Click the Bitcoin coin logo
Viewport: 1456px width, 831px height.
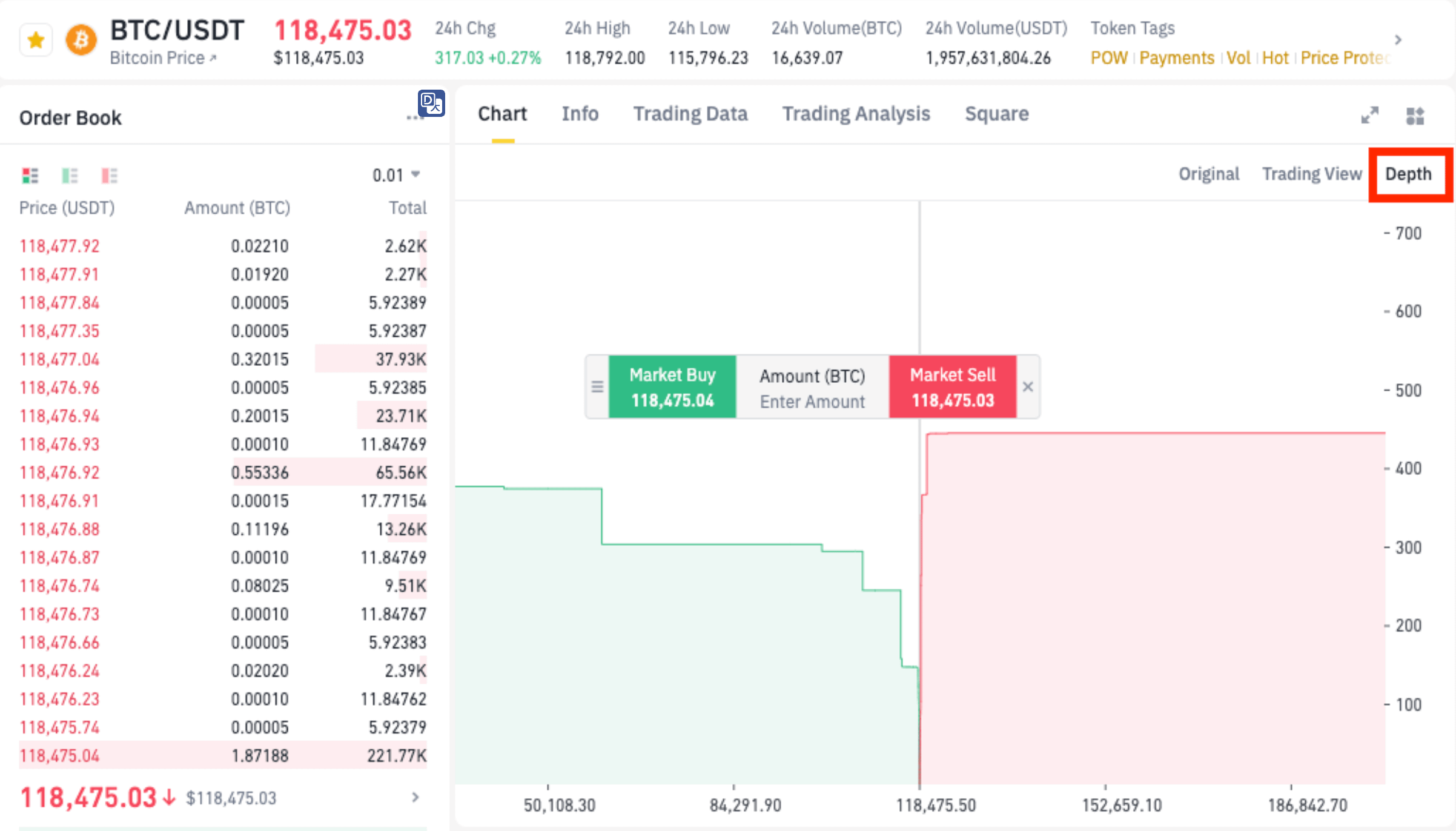[81, 41]
